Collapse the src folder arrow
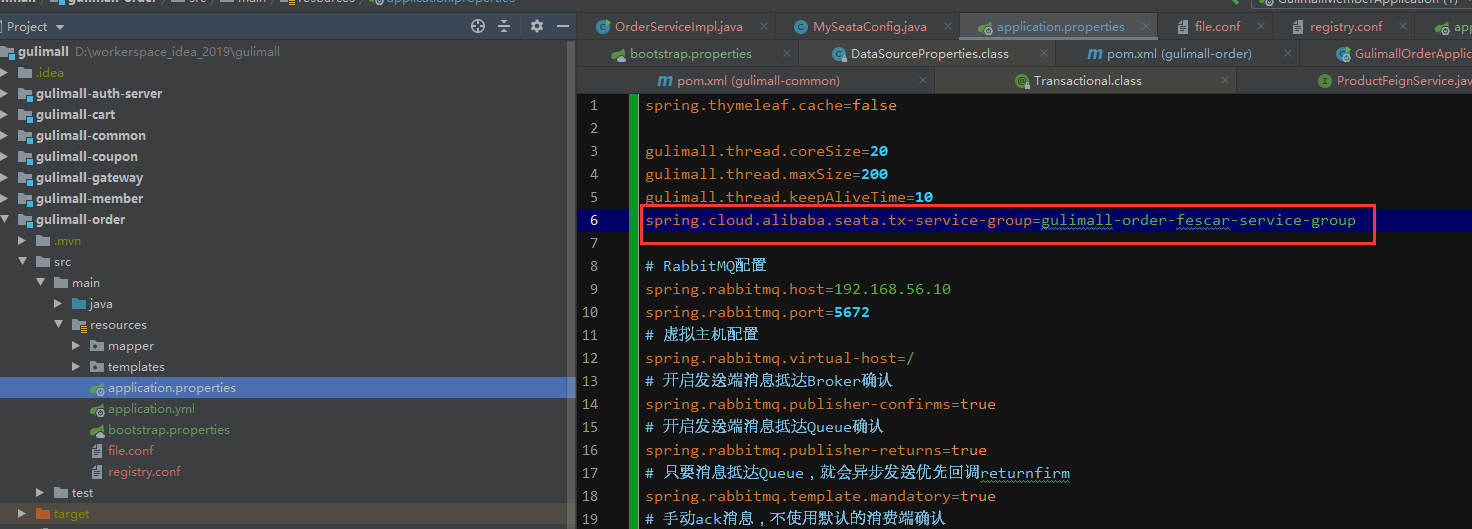The width and height of the screenshot is (1472, 529). (22, 261)
